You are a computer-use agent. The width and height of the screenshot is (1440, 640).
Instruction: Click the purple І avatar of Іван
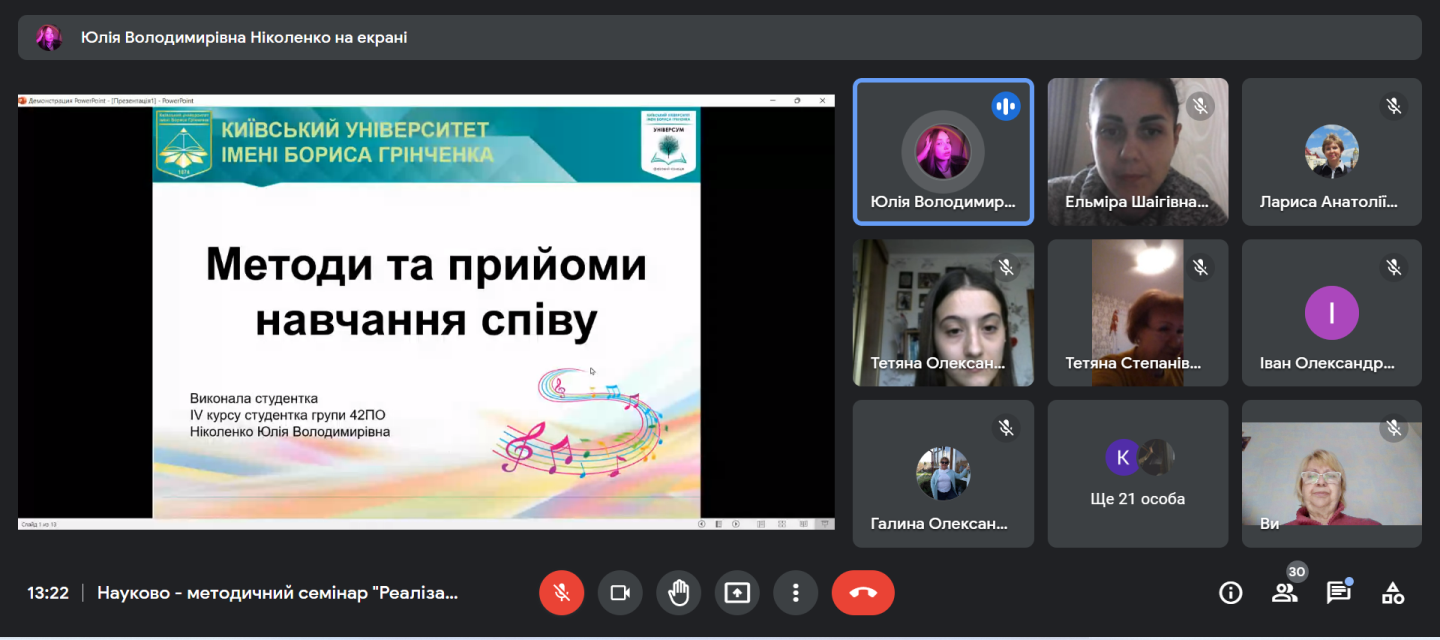pyautogui.click(x=1332, y=313)
